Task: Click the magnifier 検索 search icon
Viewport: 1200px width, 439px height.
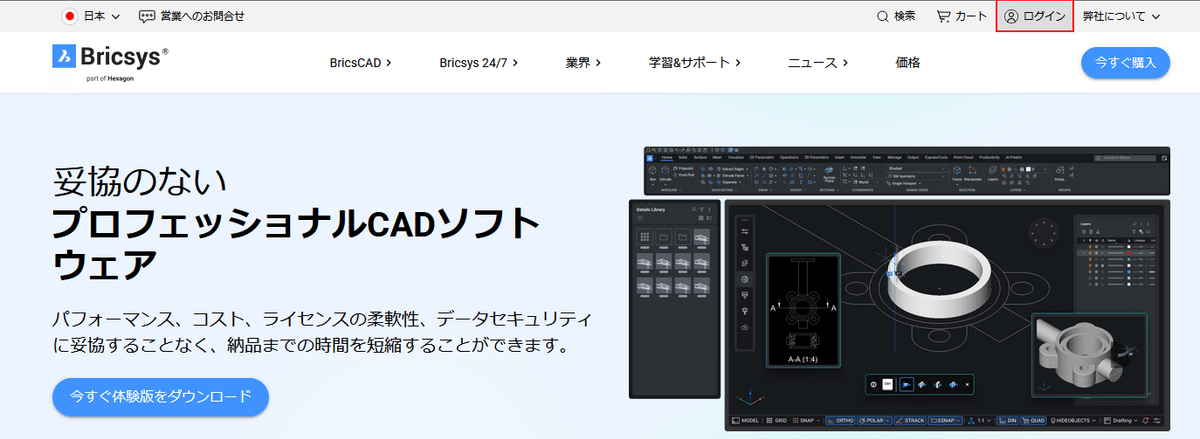Action: click(883, 16)
